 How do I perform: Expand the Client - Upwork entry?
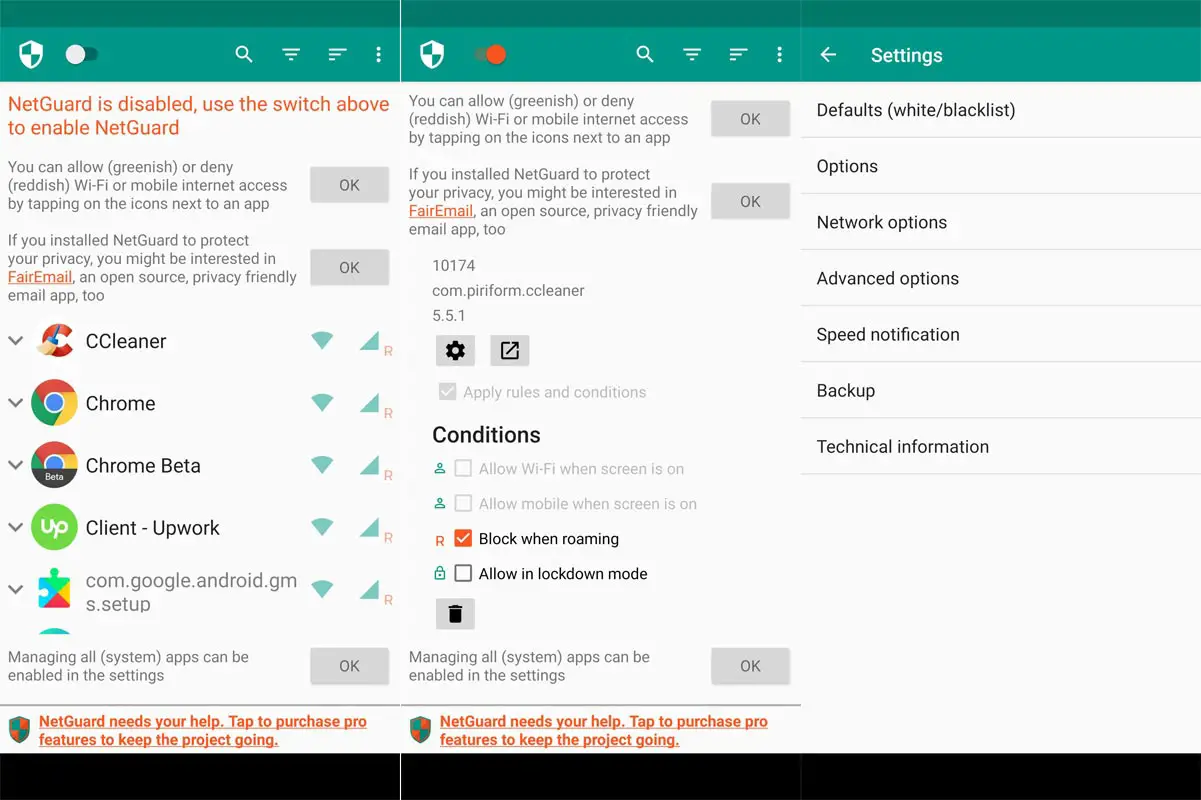click(15, 527)
